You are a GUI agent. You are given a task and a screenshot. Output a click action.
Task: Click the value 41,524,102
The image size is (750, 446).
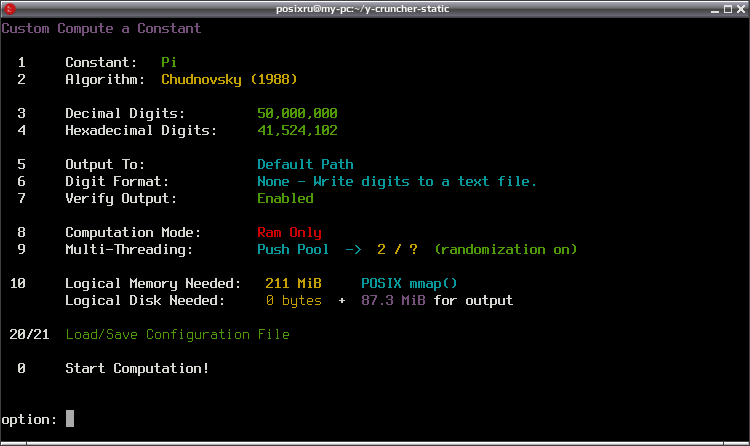[297, 131]
